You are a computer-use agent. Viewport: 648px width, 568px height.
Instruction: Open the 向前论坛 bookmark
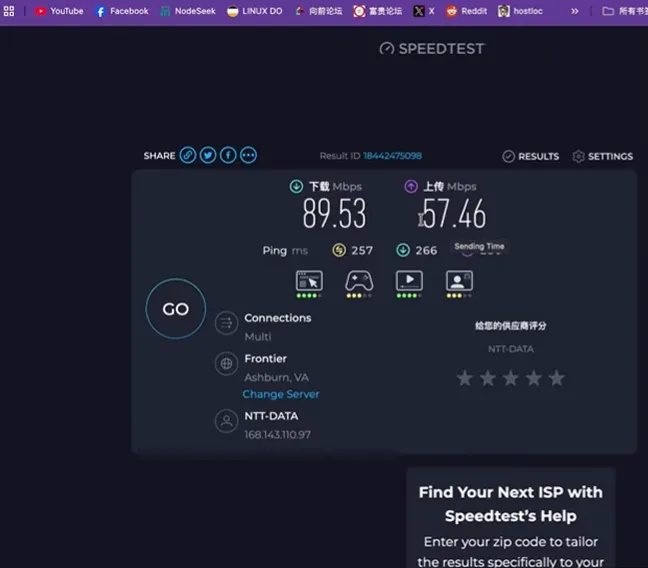pos(318,11)
